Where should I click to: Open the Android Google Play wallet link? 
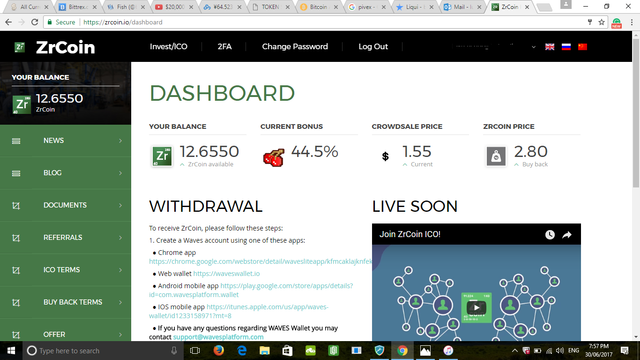coord(251,290)
